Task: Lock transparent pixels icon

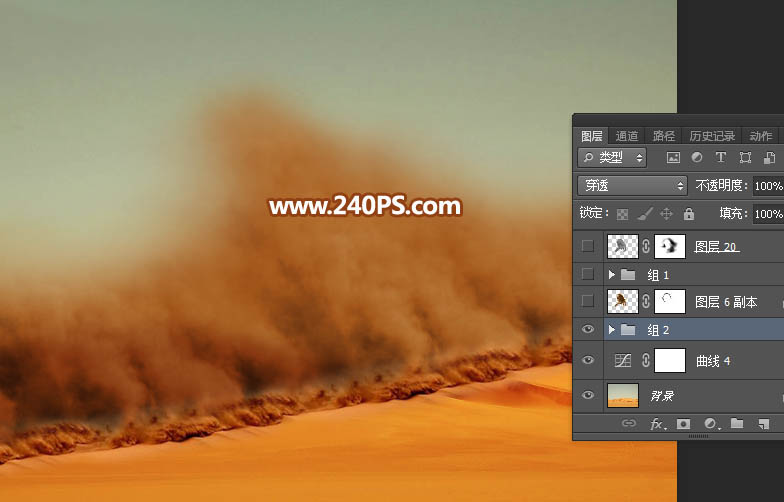Action: click(x=622, y=214)
